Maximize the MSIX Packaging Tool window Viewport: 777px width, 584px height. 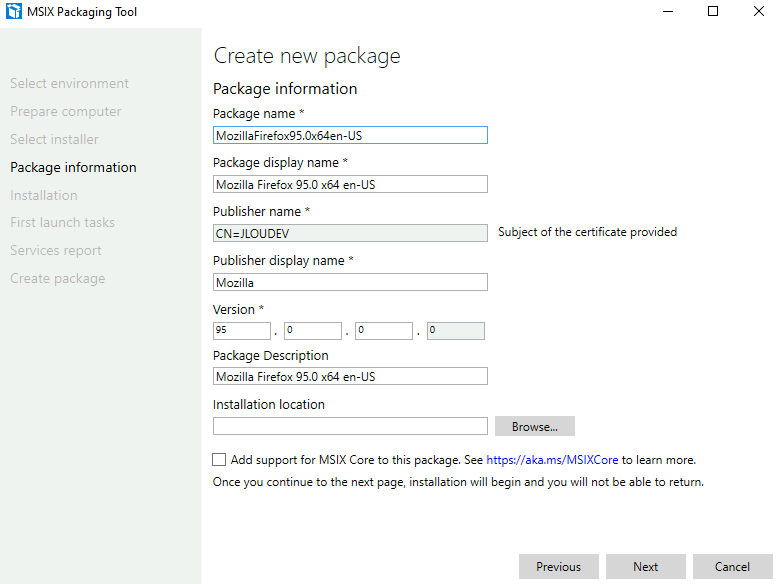point(713,11)
